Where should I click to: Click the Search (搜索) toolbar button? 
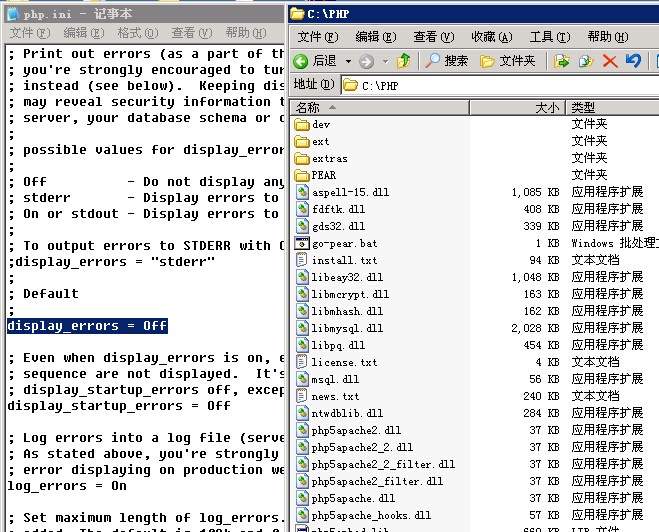(x=446, y=61)
